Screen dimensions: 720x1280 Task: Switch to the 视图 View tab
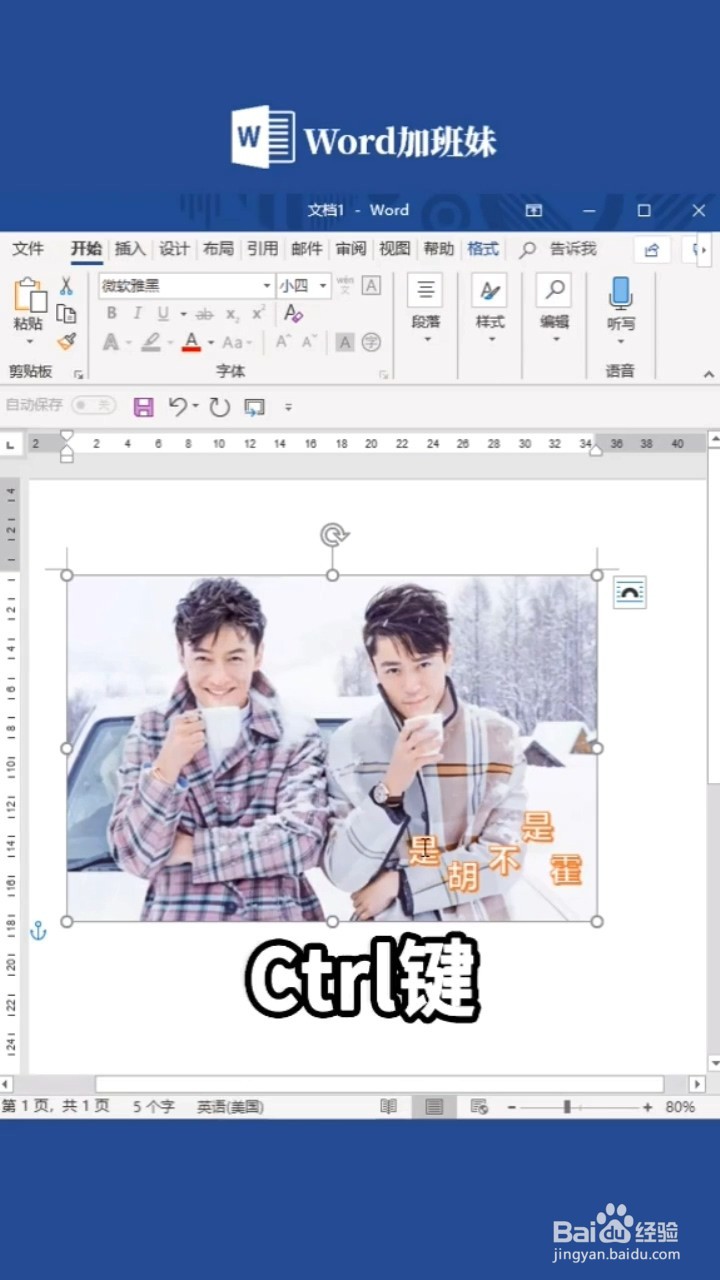(394, 249)
